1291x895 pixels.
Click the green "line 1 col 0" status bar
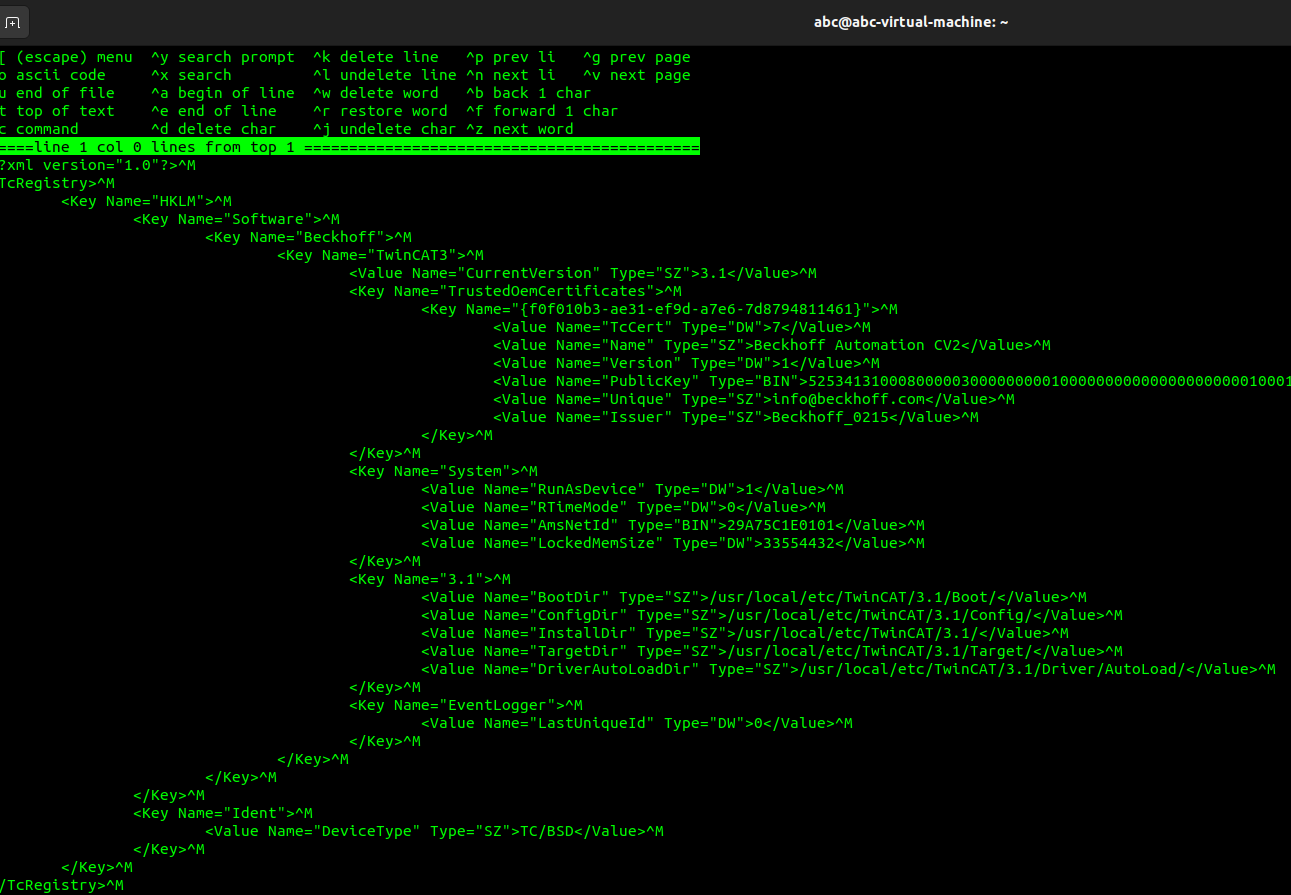tap(350, 147)
